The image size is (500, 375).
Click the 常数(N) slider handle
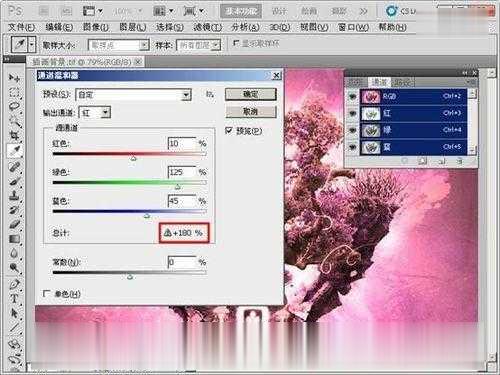130,277
